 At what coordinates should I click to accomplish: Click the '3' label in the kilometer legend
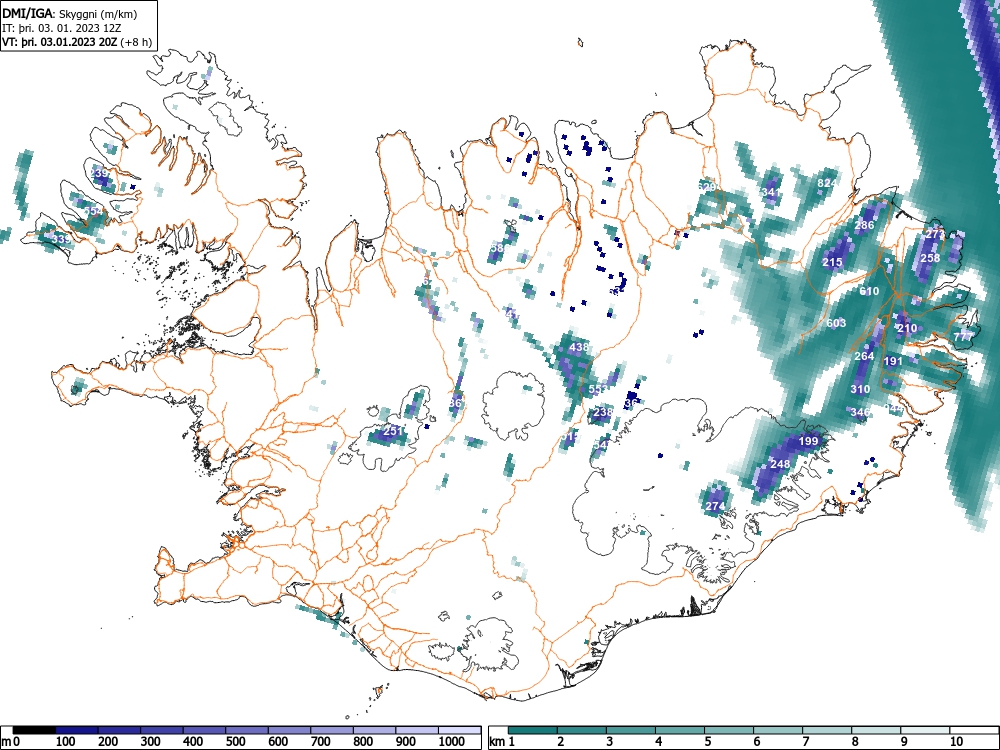pos(610,742)
